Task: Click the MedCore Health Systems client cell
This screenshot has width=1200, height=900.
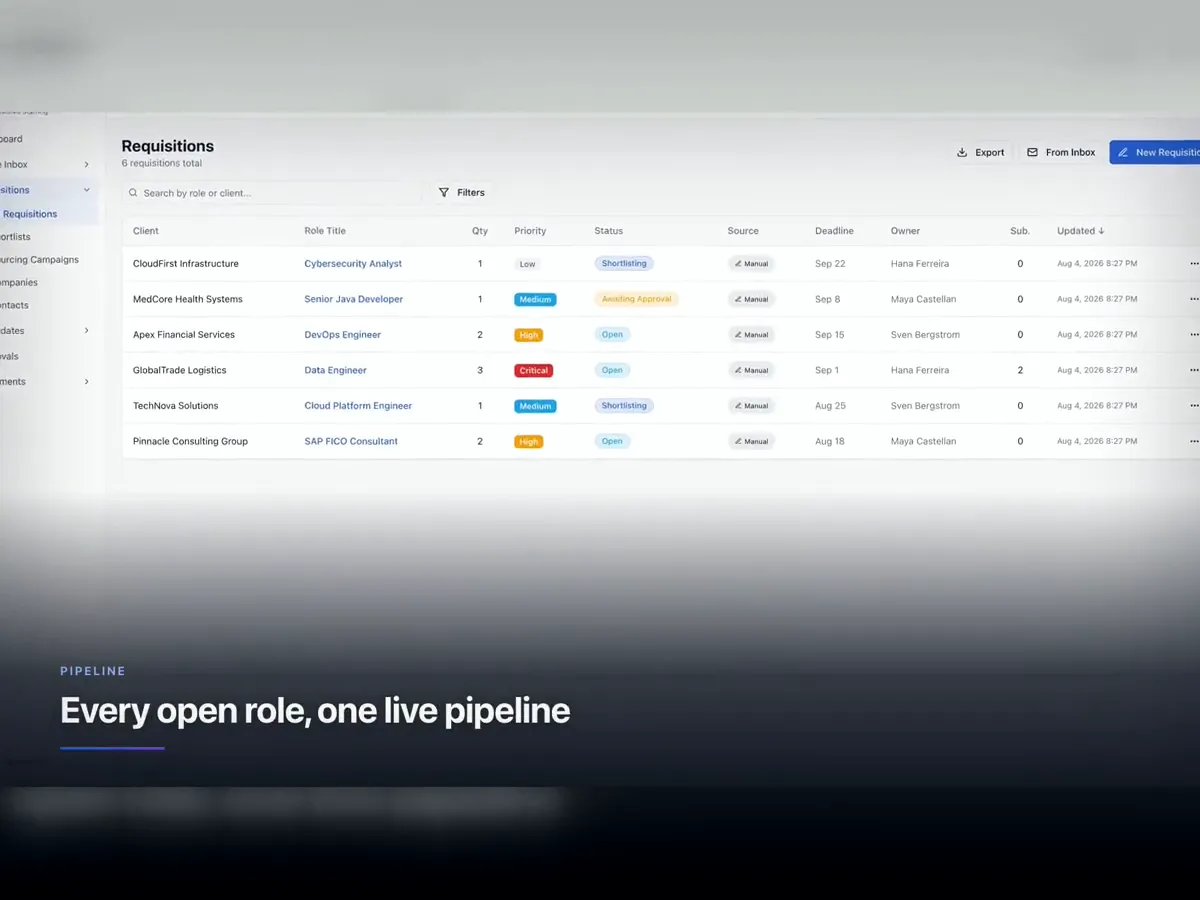Action: tap(188, 299)
